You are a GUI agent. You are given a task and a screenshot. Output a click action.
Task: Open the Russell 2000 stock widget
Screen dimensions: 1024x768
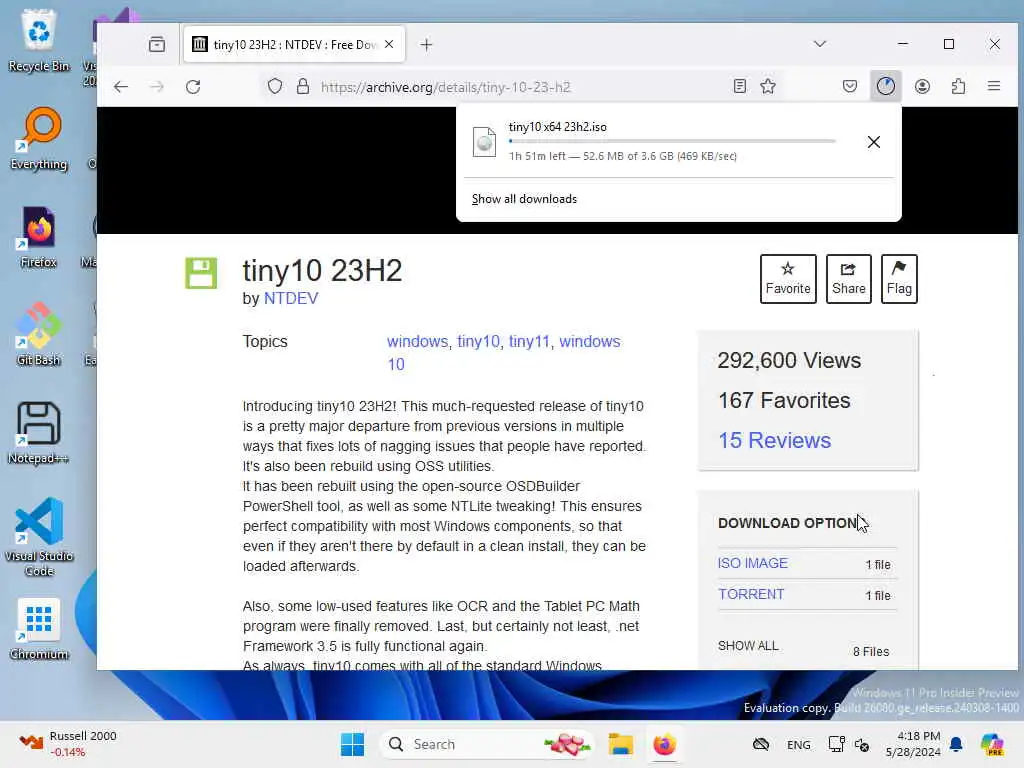(x=67, y=744)
